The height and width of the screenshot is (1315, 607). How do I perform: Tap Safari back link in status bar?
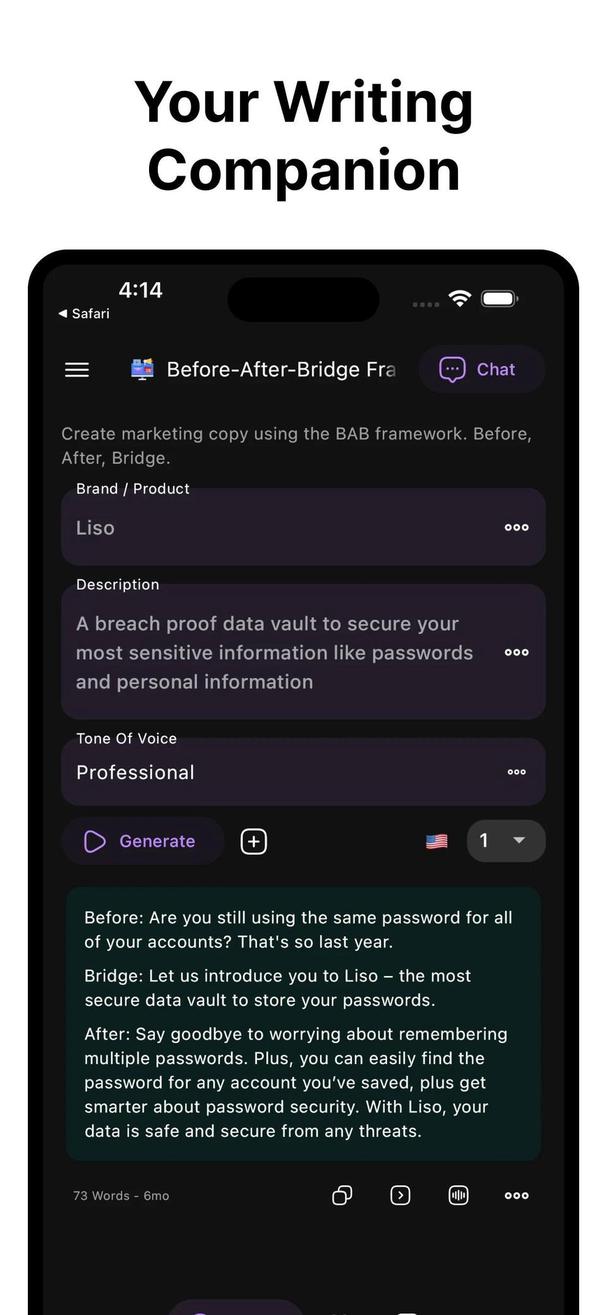[x=83, y=313]
